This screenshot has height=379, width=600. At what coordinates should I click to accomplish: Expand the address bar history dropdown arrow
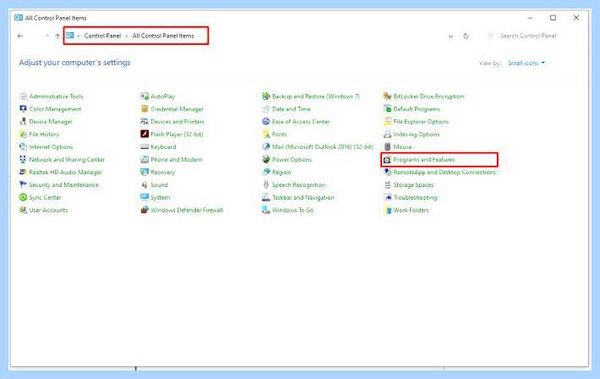pos(451,36)
